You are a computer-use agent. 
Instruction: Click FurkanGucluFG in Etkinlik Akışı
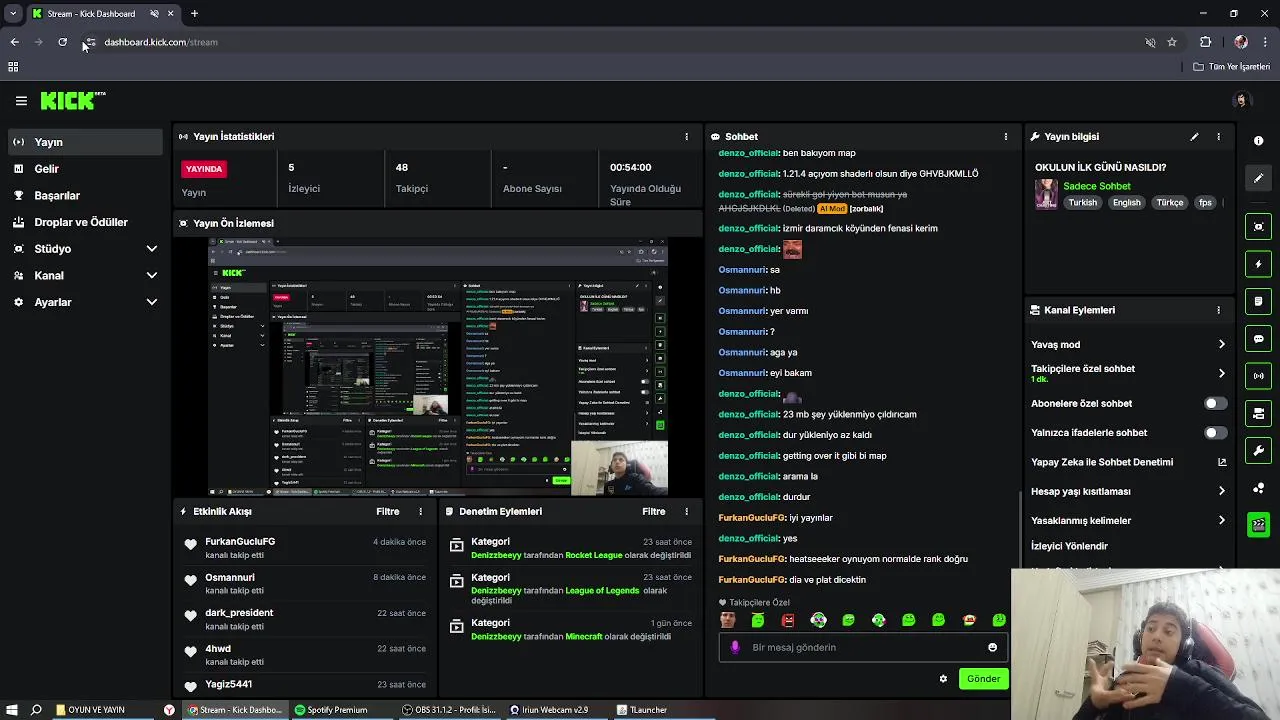pyautogui.click(x=240, y=542)
